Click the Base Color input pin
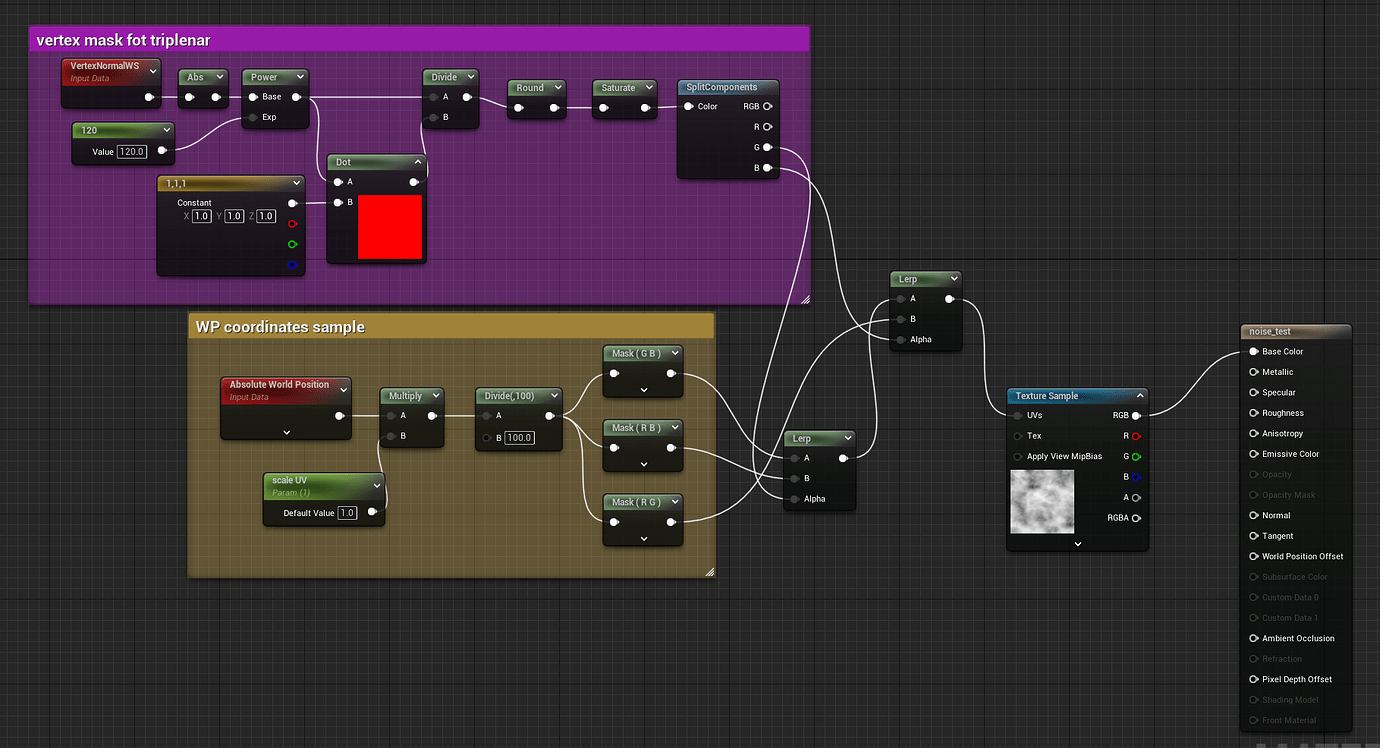 coord(1254,352)
